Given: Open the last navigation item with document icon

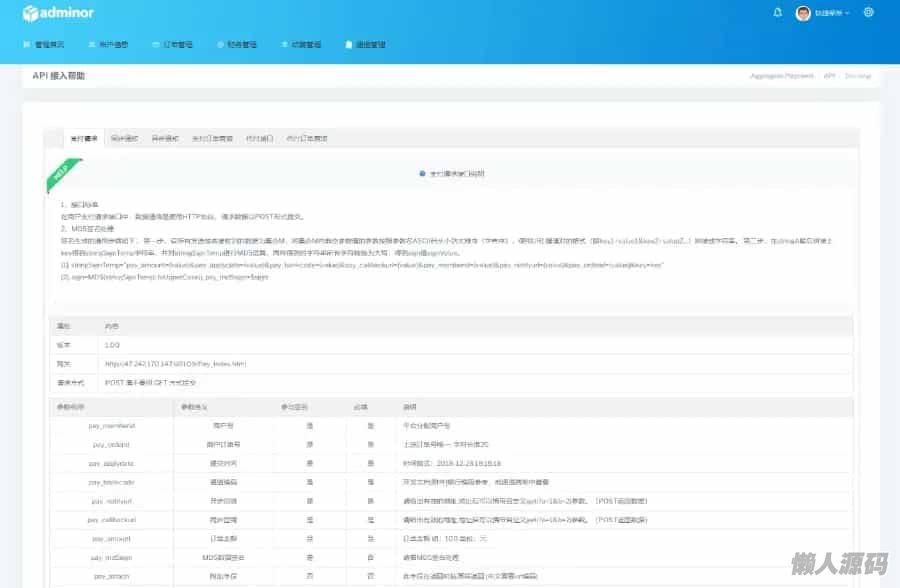Looking at the screenshot, I should click(x=366, y=44).
